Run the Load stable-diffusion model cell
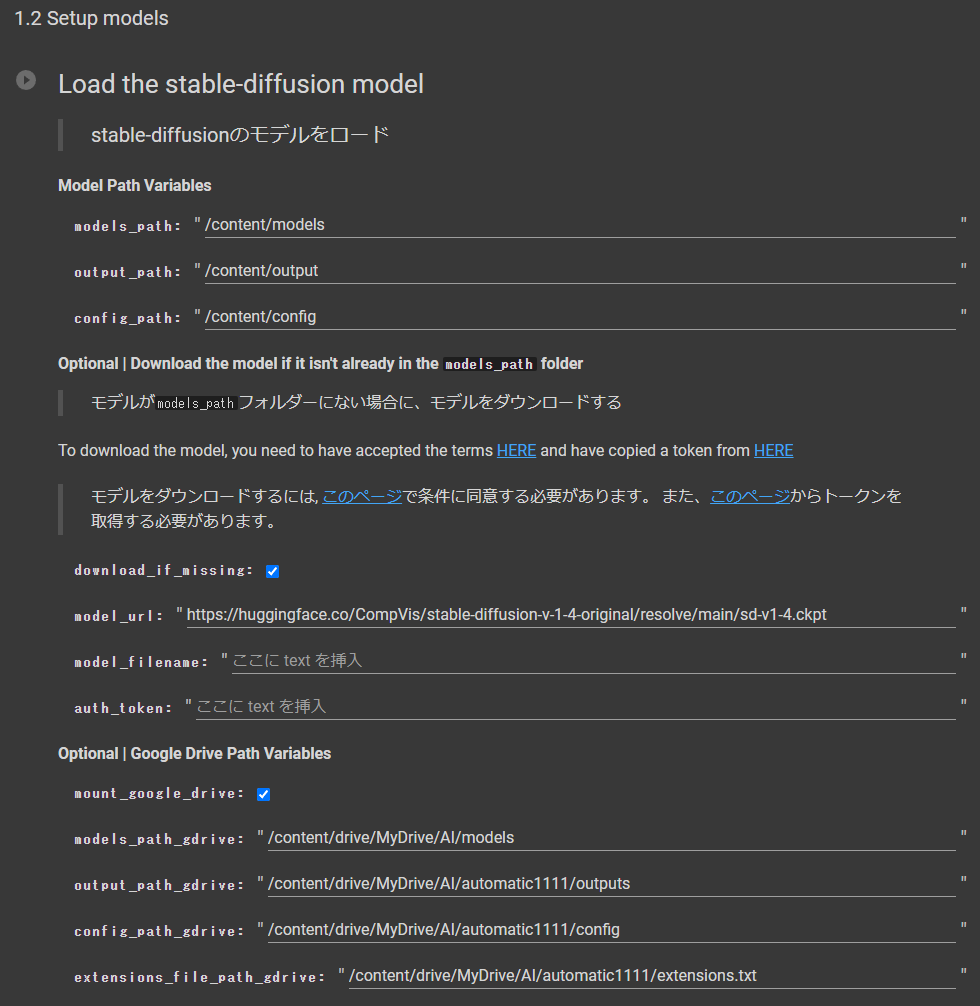The height and width of the screenshot is (1006, 980). coord(26,80)
